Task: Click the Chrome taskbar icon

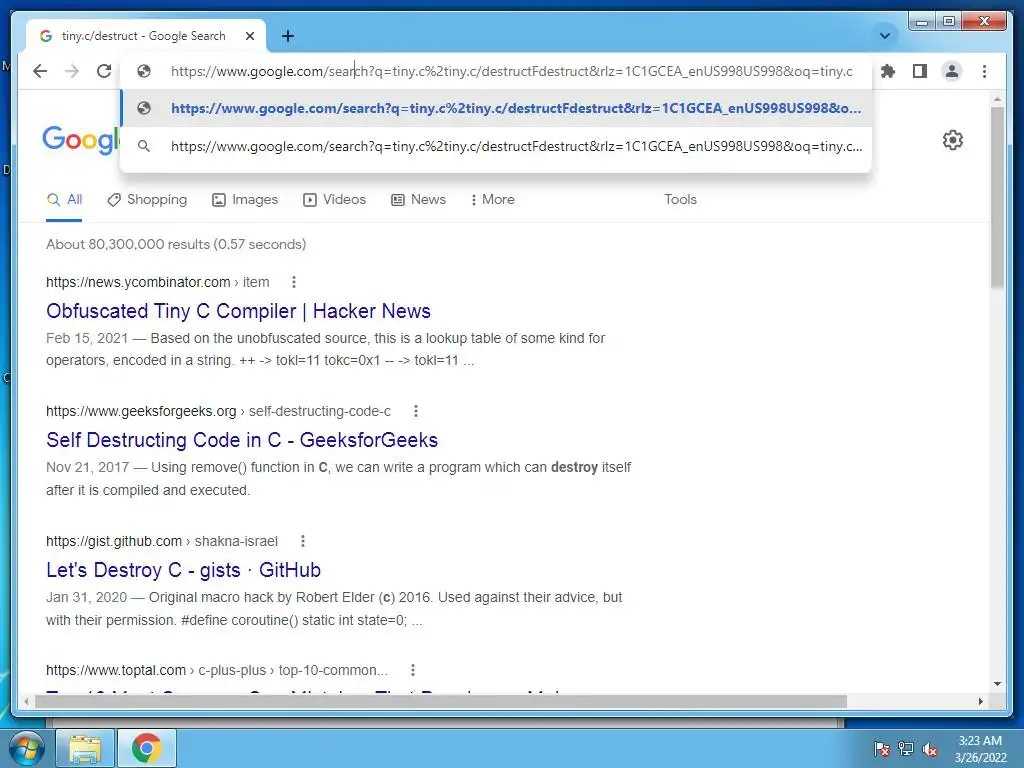Action: pyautogui.click(x=146, y=748)
